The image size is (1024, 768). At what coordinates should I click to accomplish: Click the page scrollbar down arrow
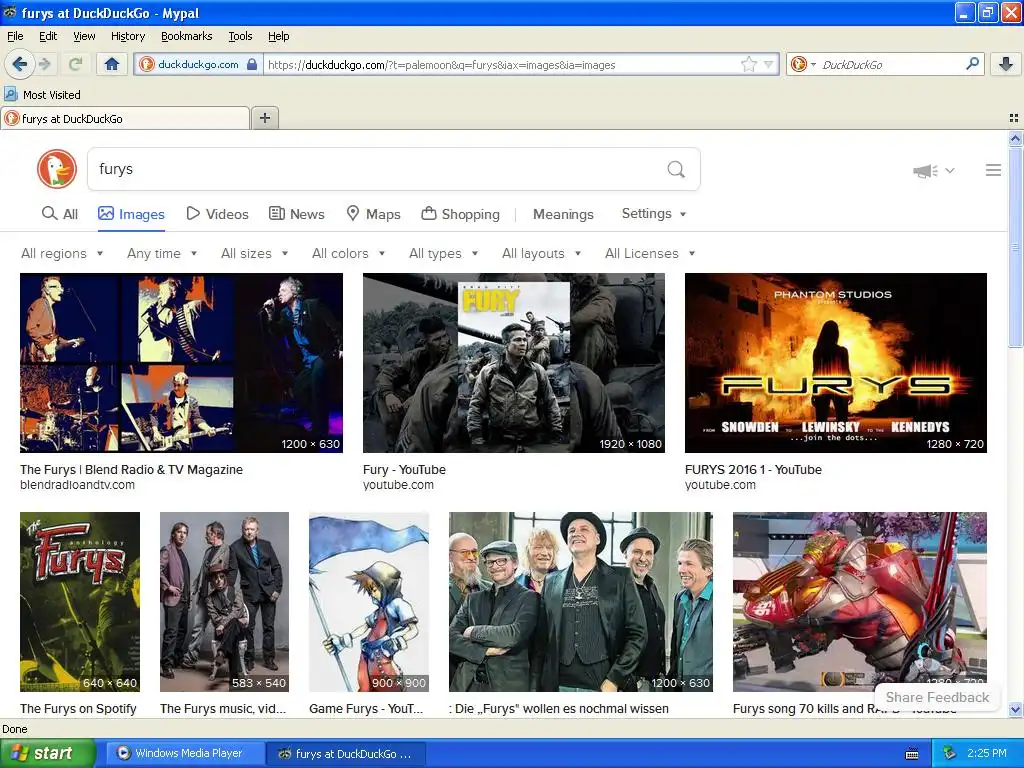point(1015,709)
